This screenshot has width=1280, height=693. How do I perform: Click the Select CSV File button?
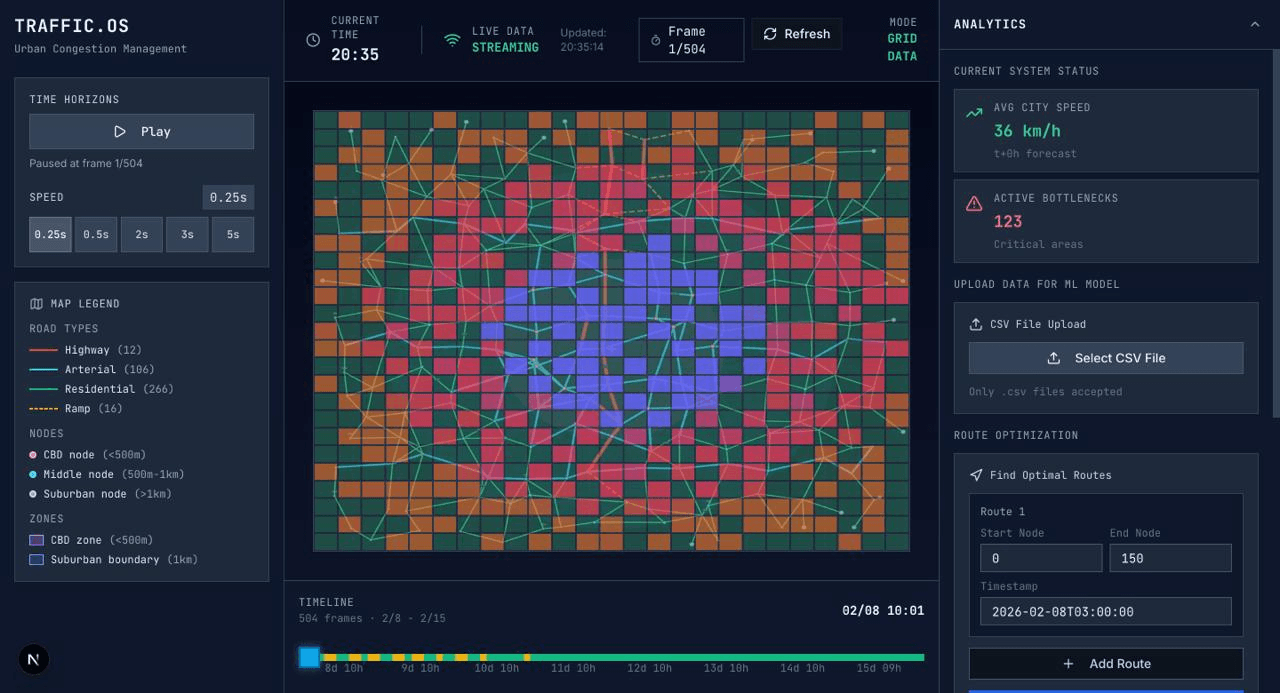[x=1106, y=358]
